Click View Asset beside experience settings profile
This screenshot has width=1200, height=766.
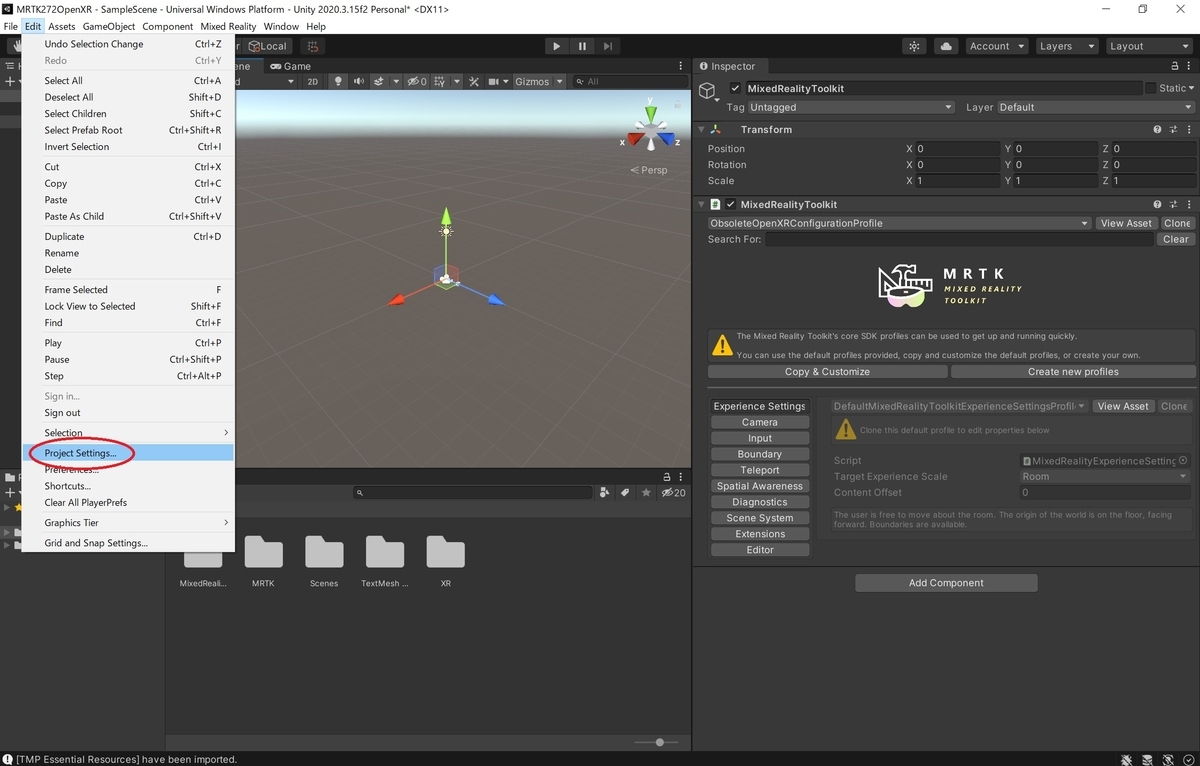(x=1123, y=406)
